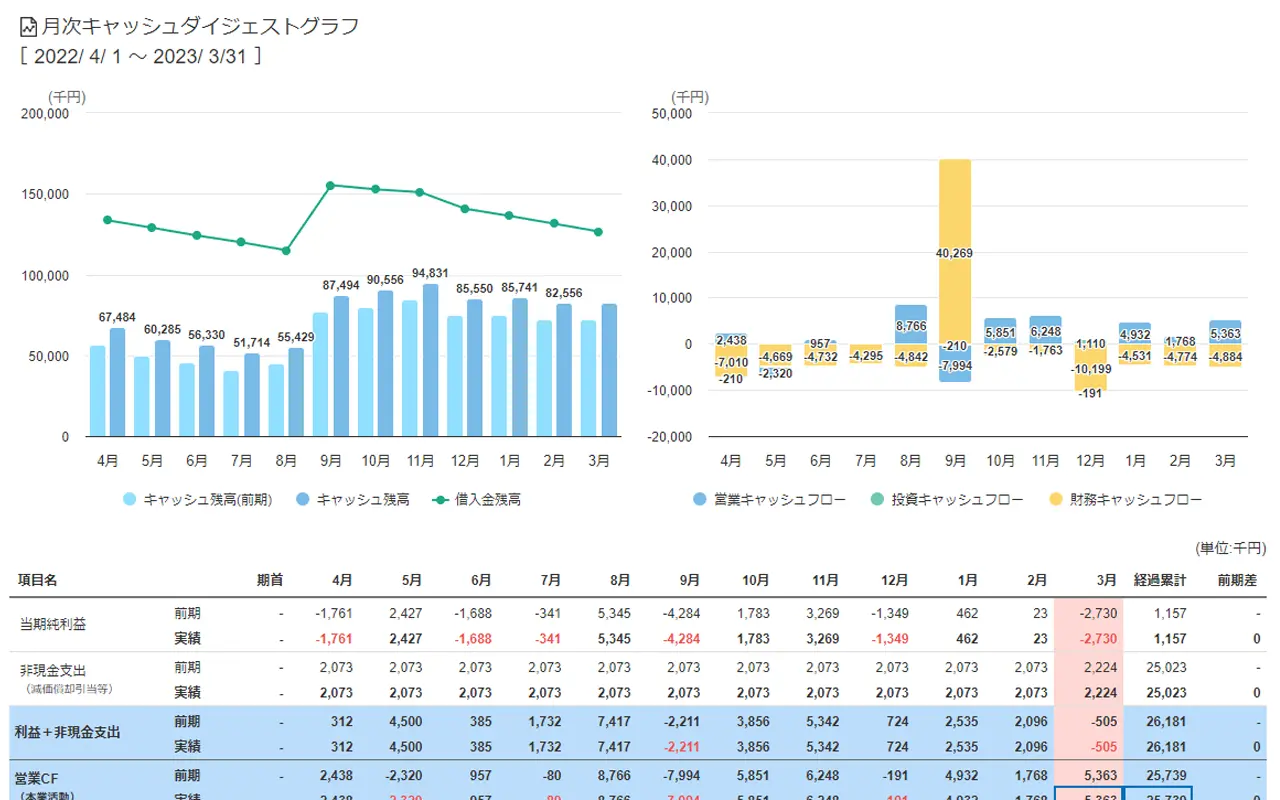Click 利益＋非現金支出 実績 red value -2,211
The image size is (1280, 800).
[x=682, y=746]
